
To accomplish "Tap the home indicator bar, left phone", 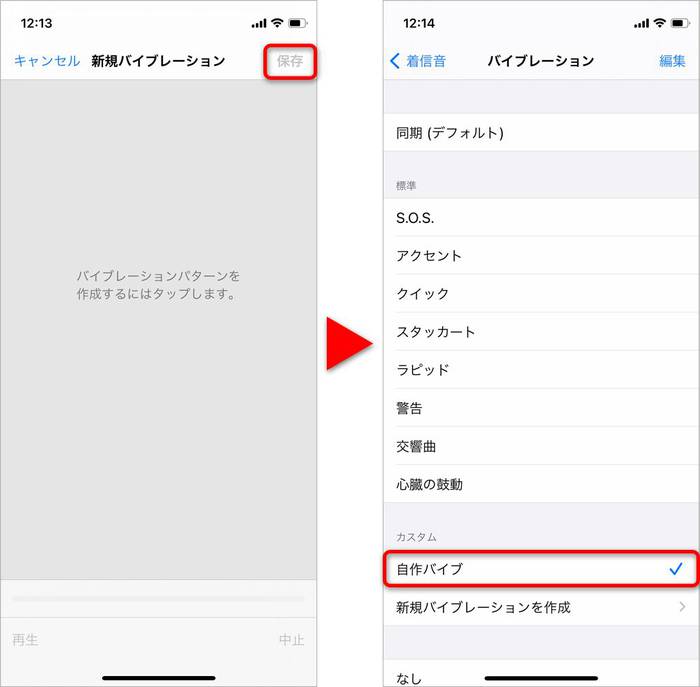I will (x=158, y=678).
